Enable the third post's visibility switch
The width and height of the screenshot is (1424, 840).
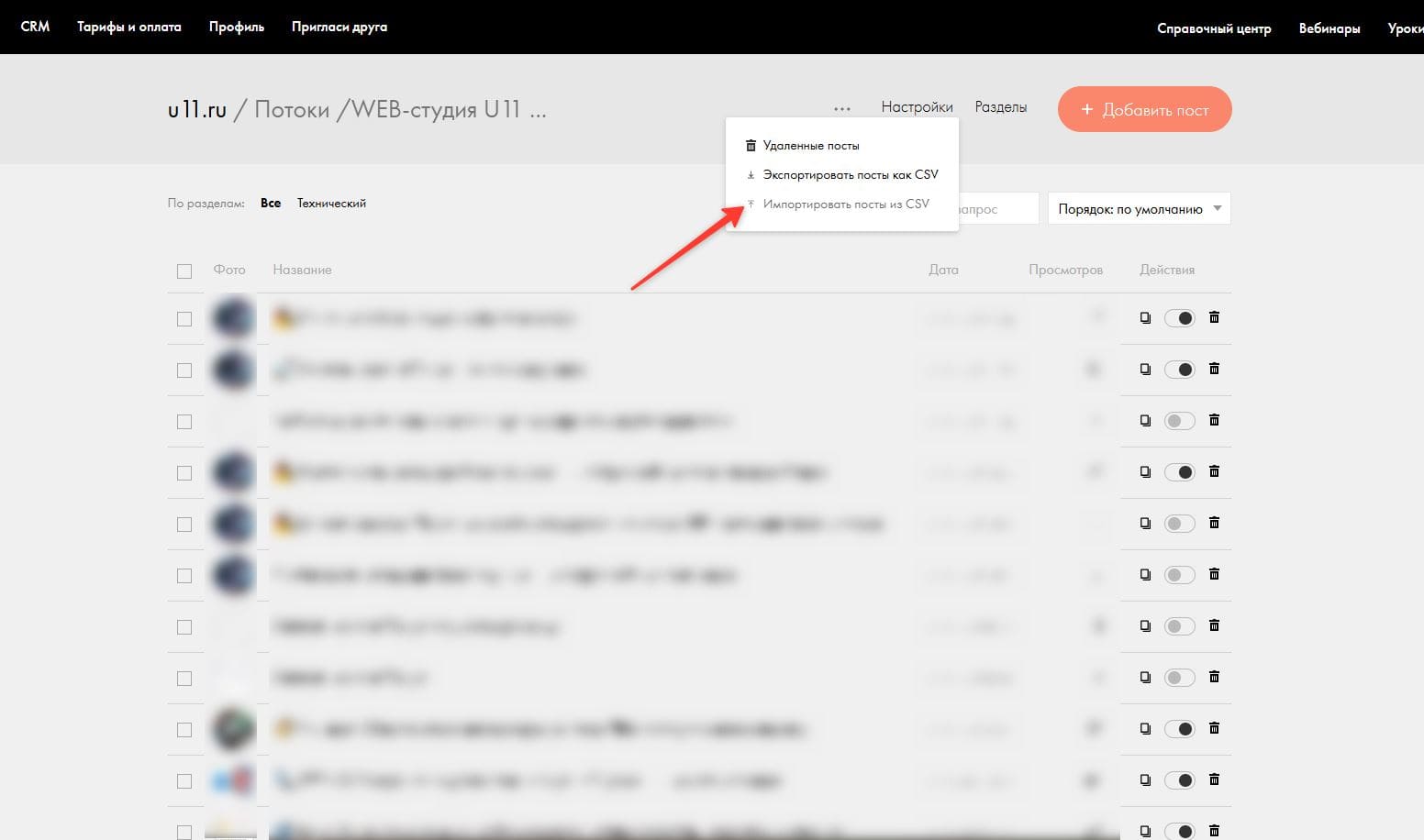coord(1180,421)
